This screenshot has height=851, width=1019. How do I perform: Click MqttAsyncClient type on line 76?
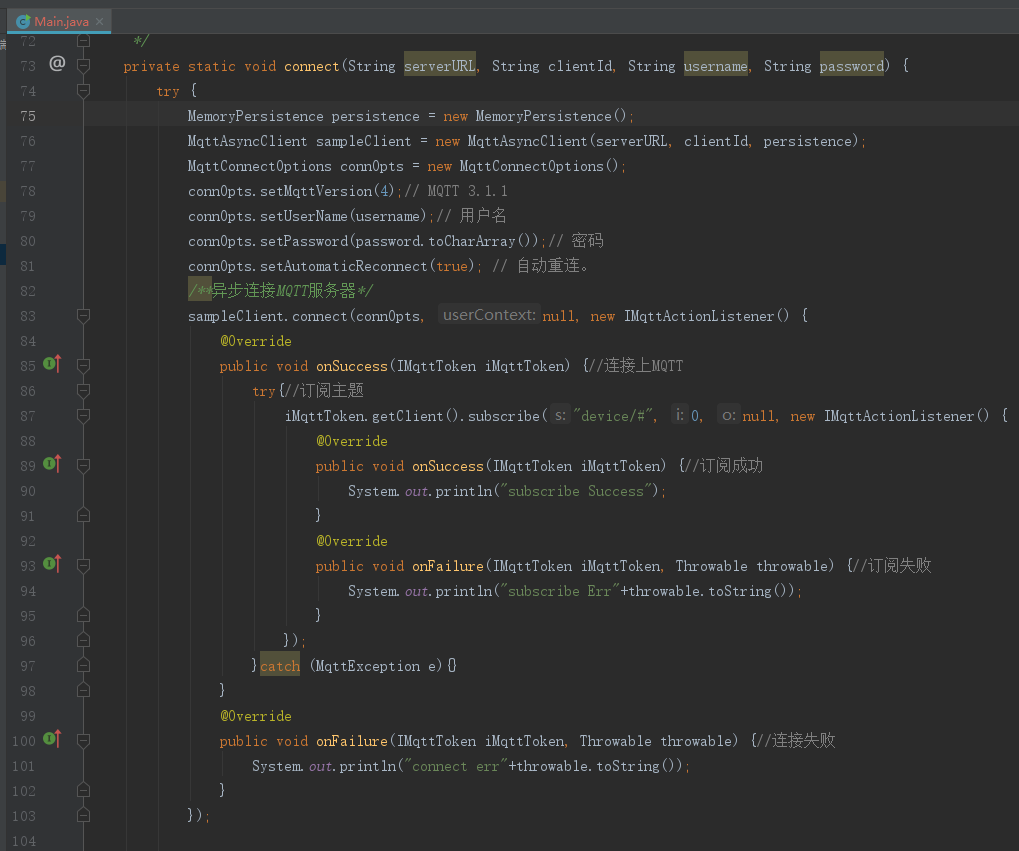pos(247,141)
